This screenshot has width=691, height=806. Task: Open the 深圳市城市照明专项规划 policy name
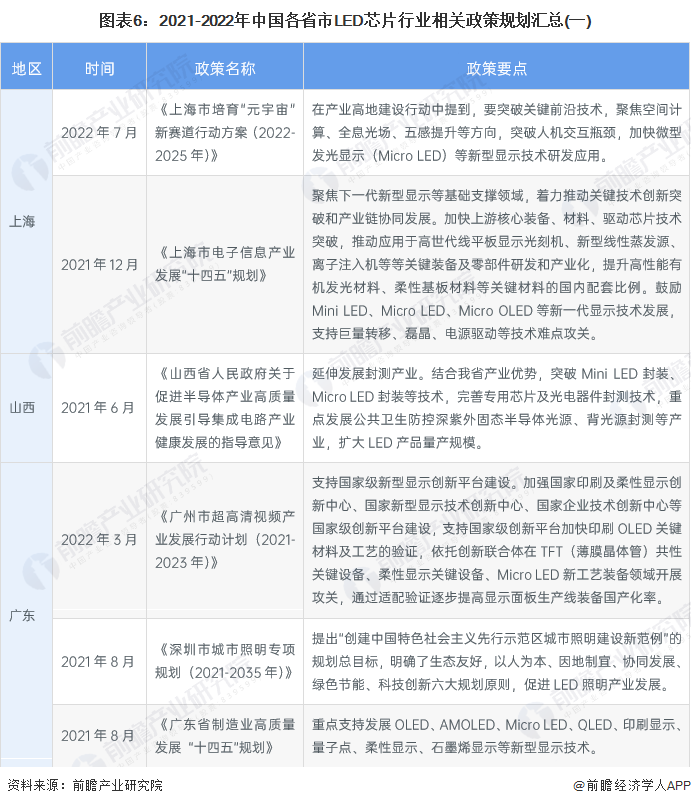(x=224, y=661)
